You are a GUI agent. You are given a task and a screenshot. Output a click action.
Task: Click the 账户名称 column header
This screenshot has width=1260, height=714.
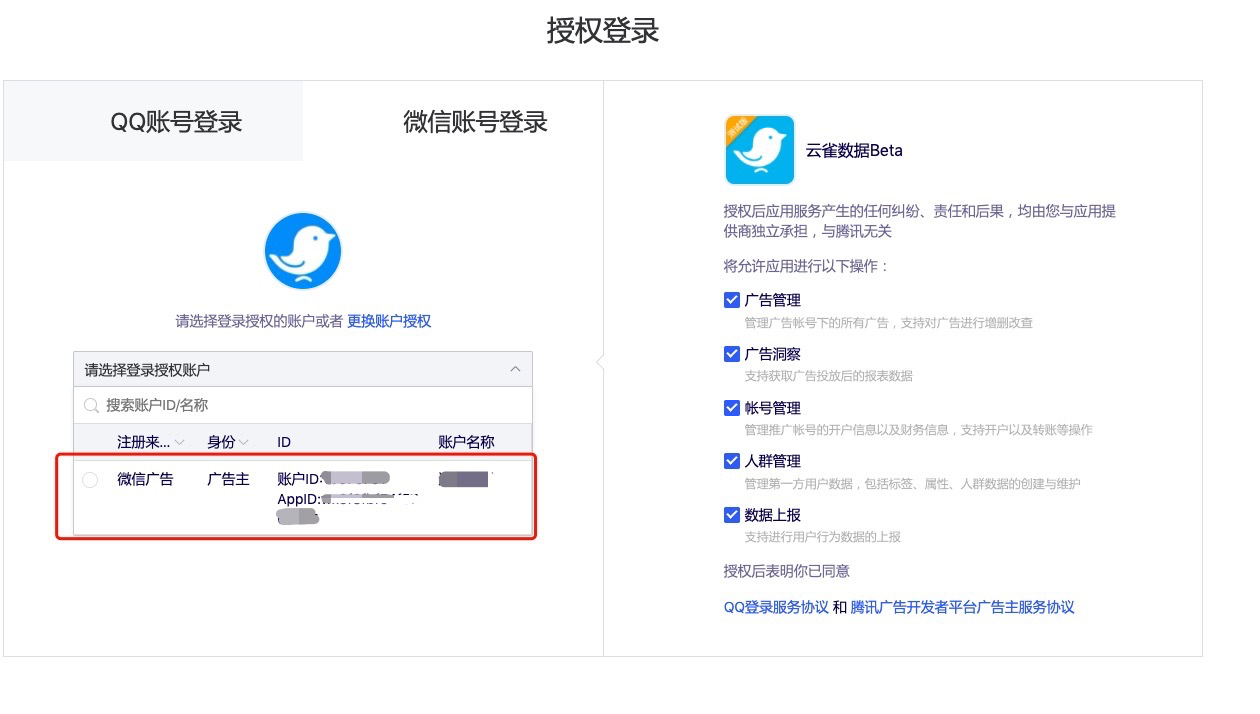[x=466, y=442]
